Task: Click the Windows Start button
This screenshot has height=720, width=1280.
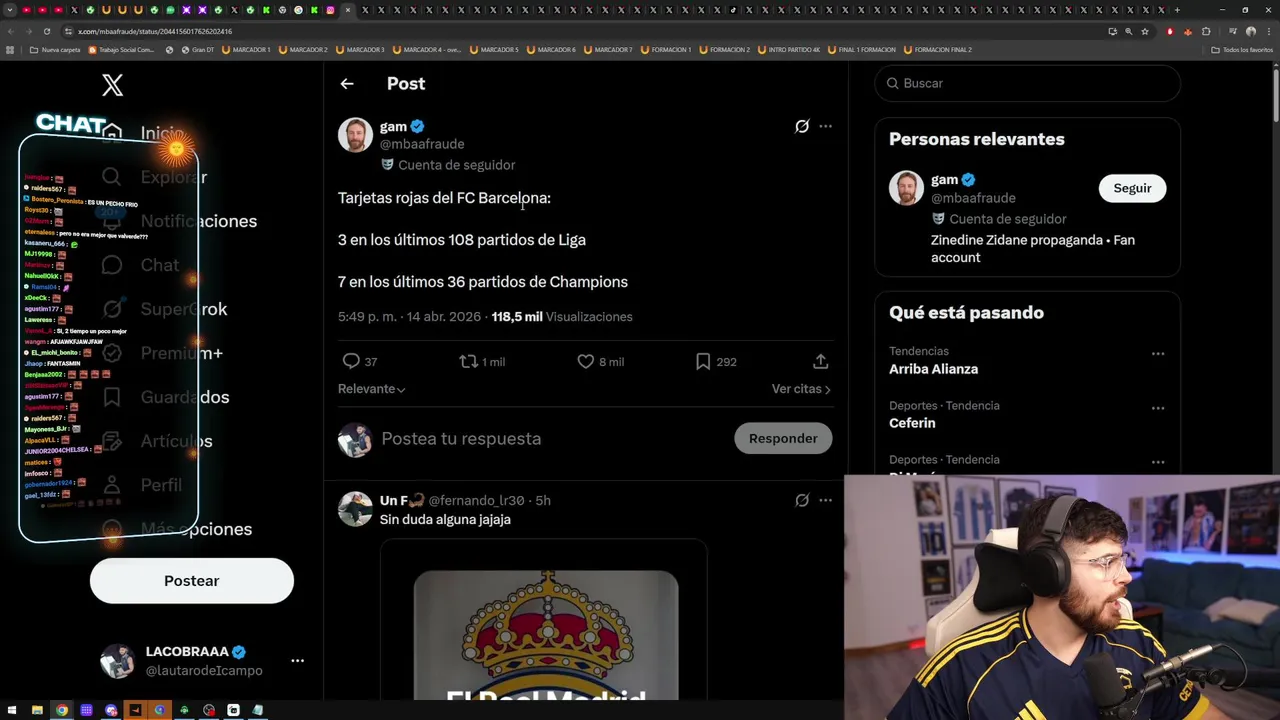Action: pyautogui.click(x=12, y=710)
